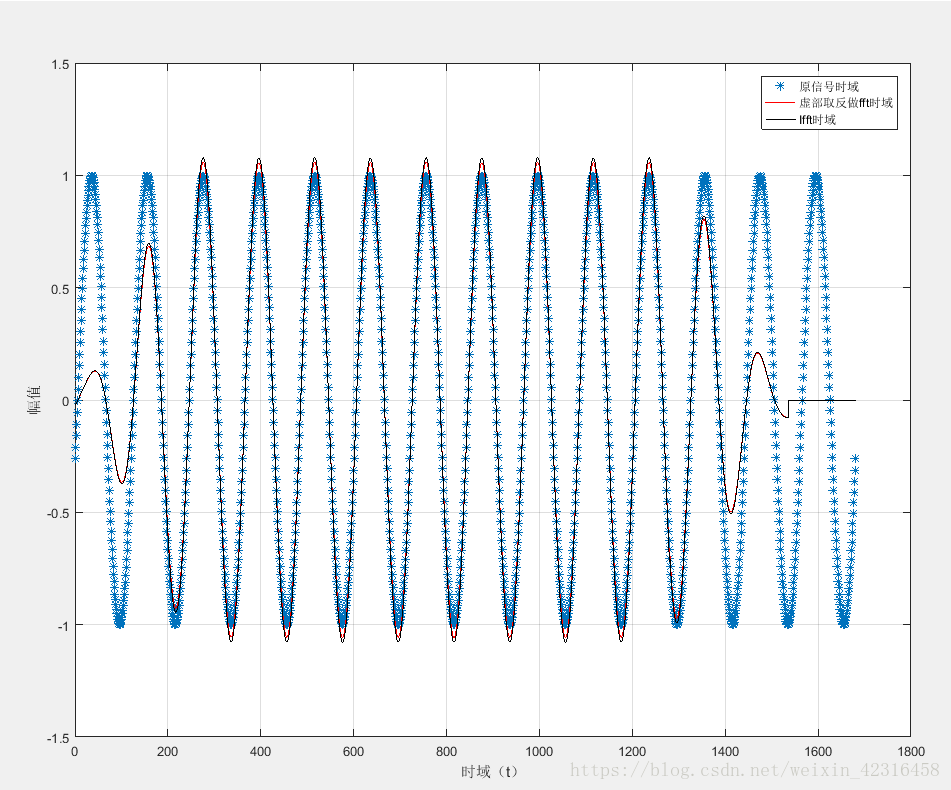
Task: Click the y-axis tick label -1.5 at bottom
Action: pyautogui.click(x=59, y=738)
